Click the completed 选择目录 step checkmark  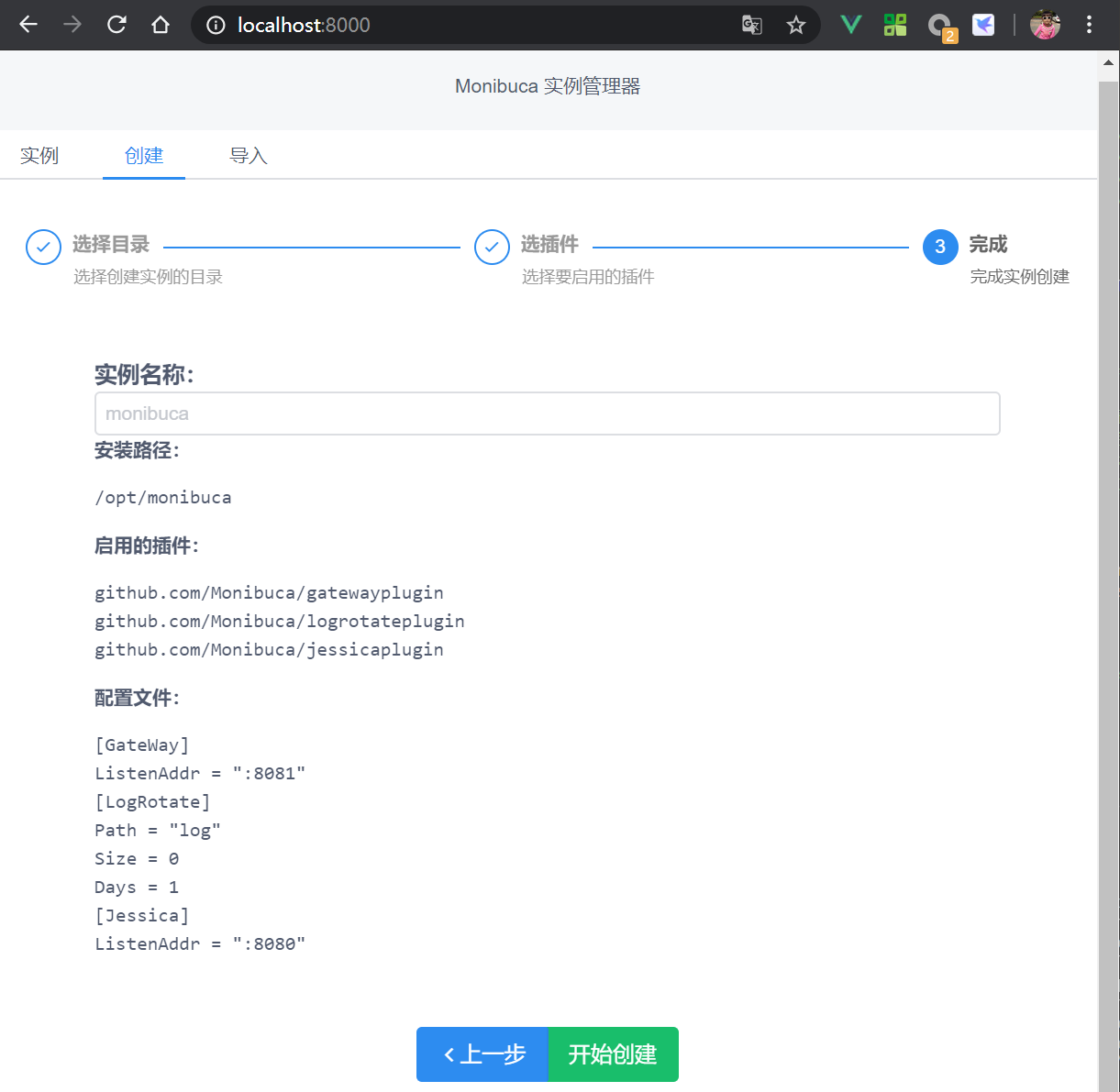[43, 247]
